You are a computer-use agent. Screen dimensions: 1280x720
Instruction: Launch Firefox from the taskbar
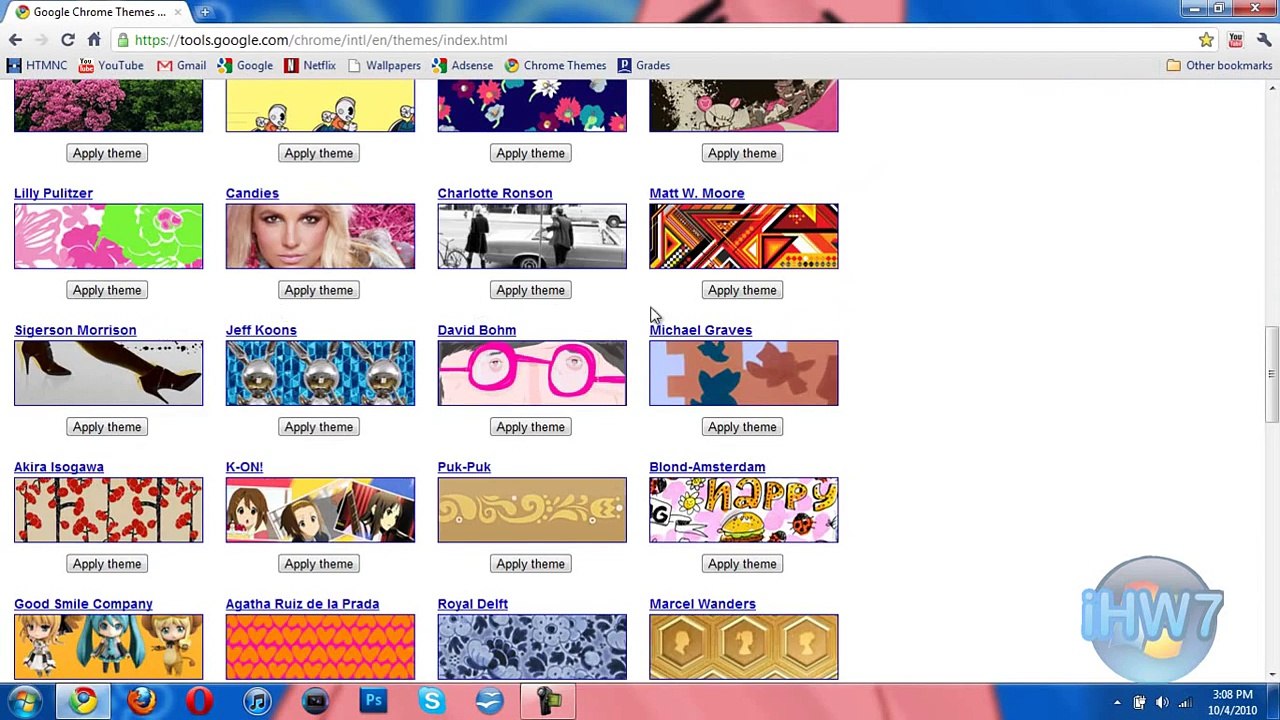click(x=141, y=701)
